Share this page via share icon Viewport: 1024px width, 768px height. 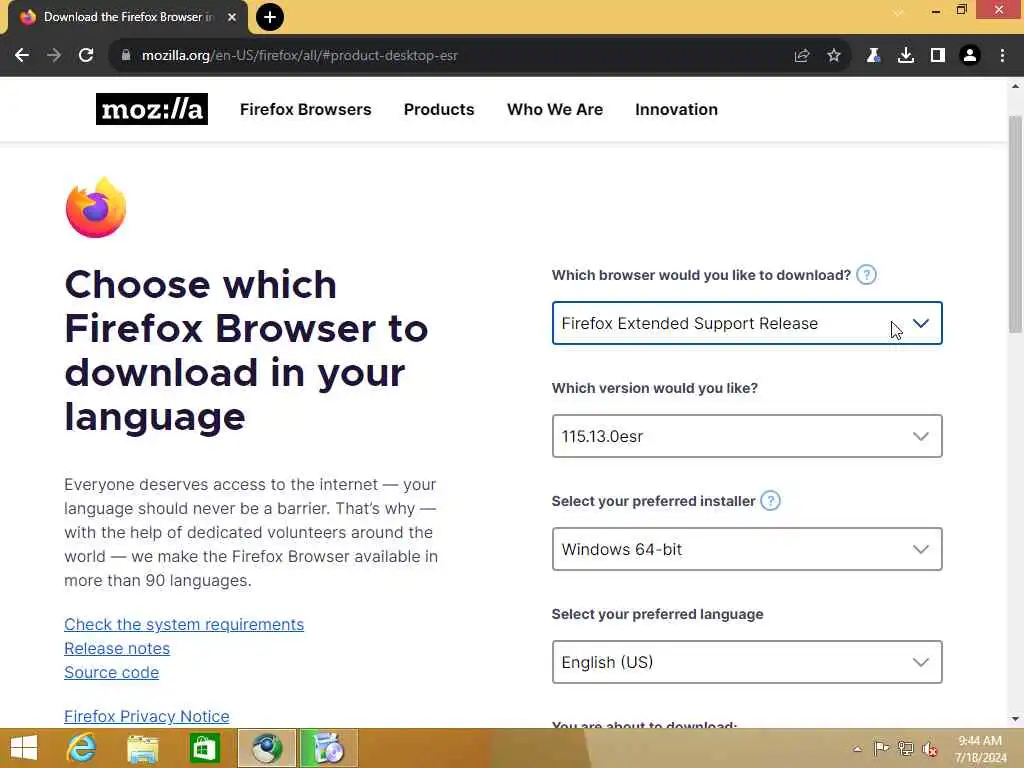(x=802, y=56)
